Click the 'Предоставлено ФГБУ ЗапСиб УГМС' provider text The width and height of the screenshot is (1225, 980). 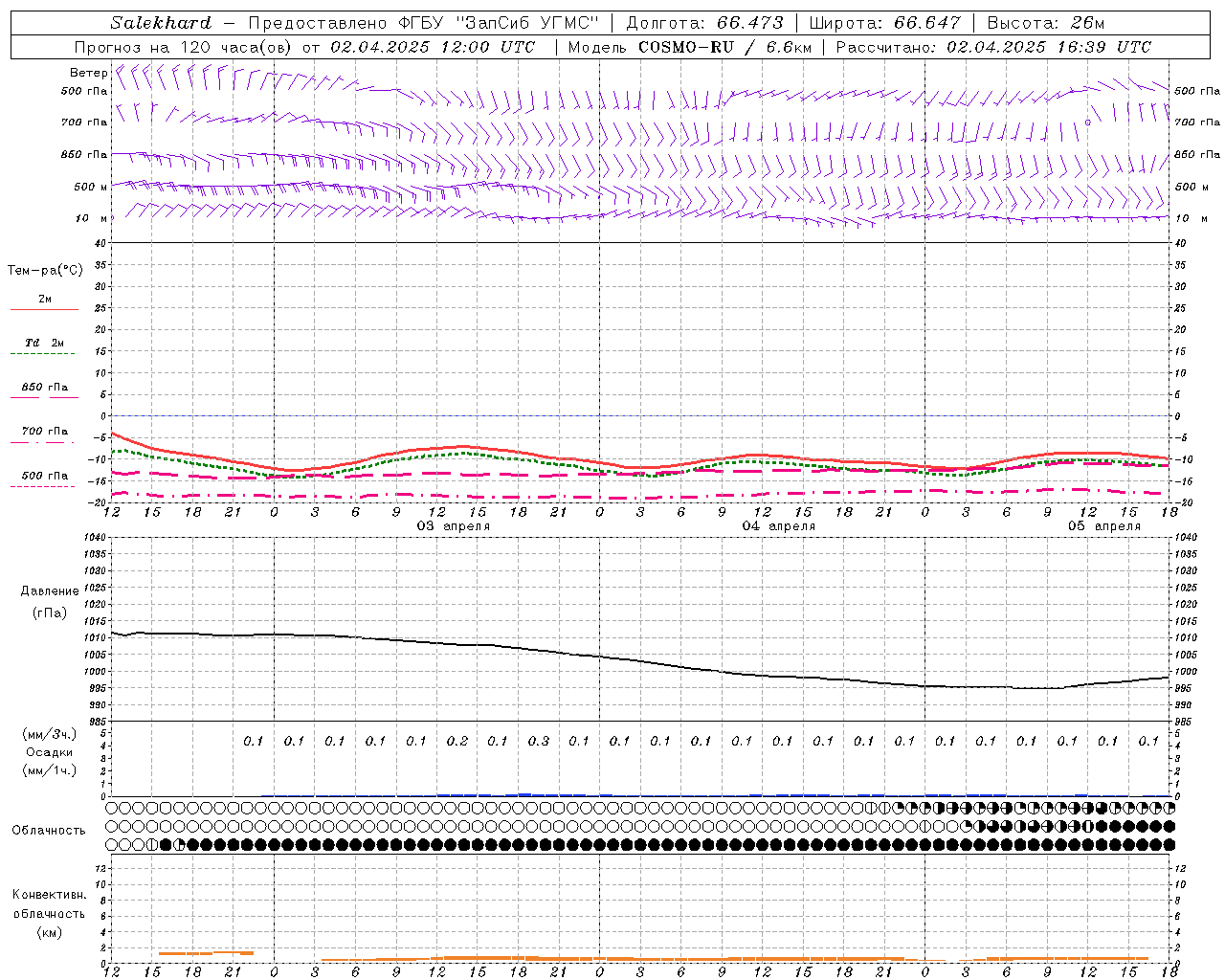click(424, 23)
